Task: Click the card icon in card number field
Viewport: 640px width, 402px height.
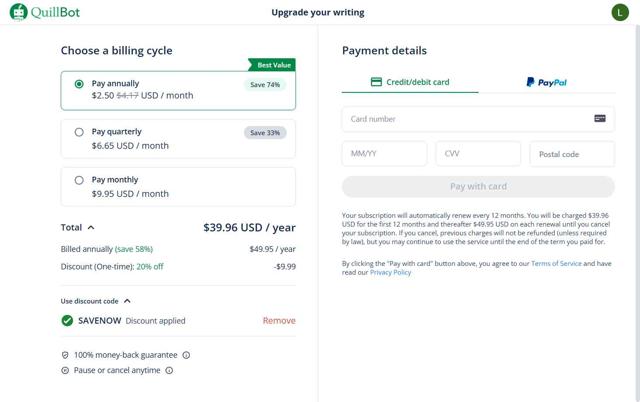Action: point(600,118)
